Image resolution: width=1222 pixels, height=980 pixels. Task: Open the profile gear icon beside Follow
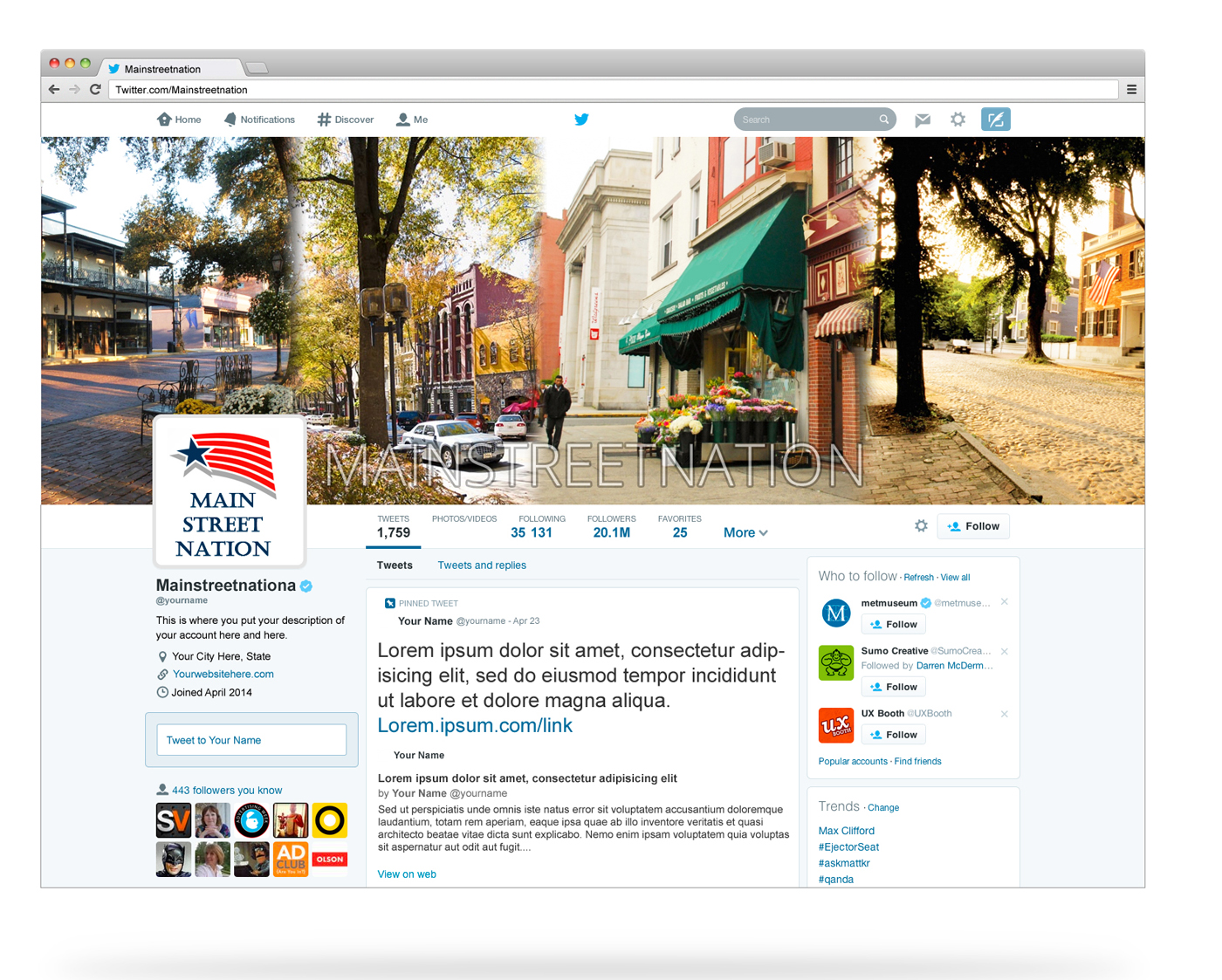[x=921, y=525]
